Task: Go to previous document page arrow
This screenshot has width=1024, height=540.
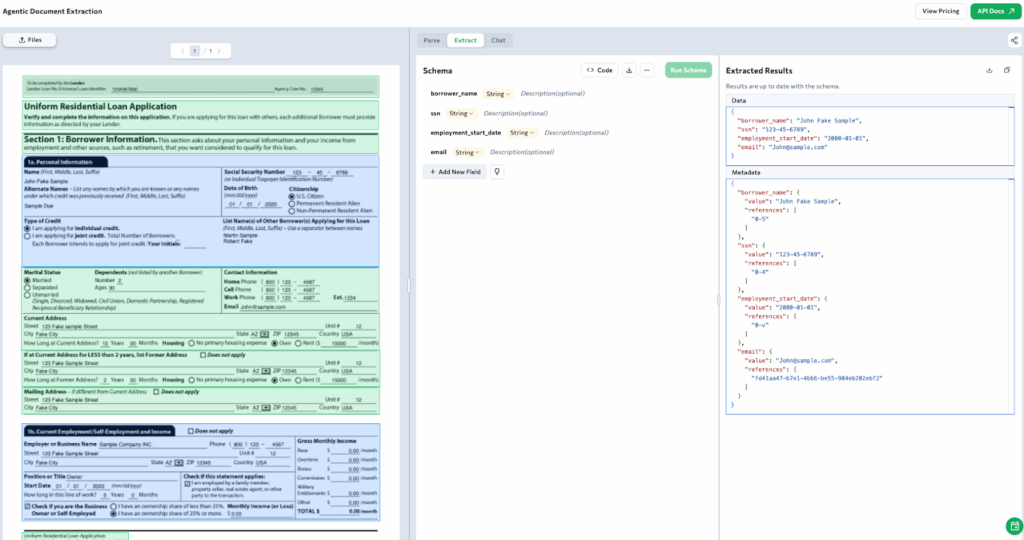Action: pyautogui.click(x=182, y=50)
